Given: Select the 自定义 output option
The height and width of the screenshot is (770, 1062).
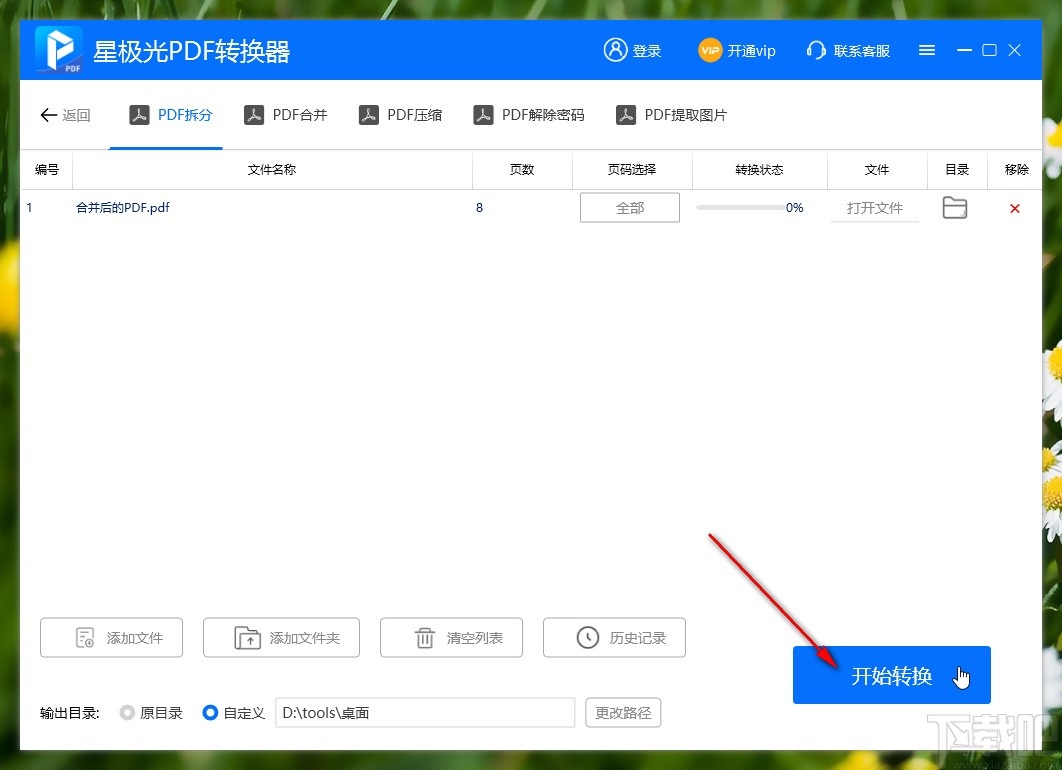Looking at the screenshot, I should point(209,712).
